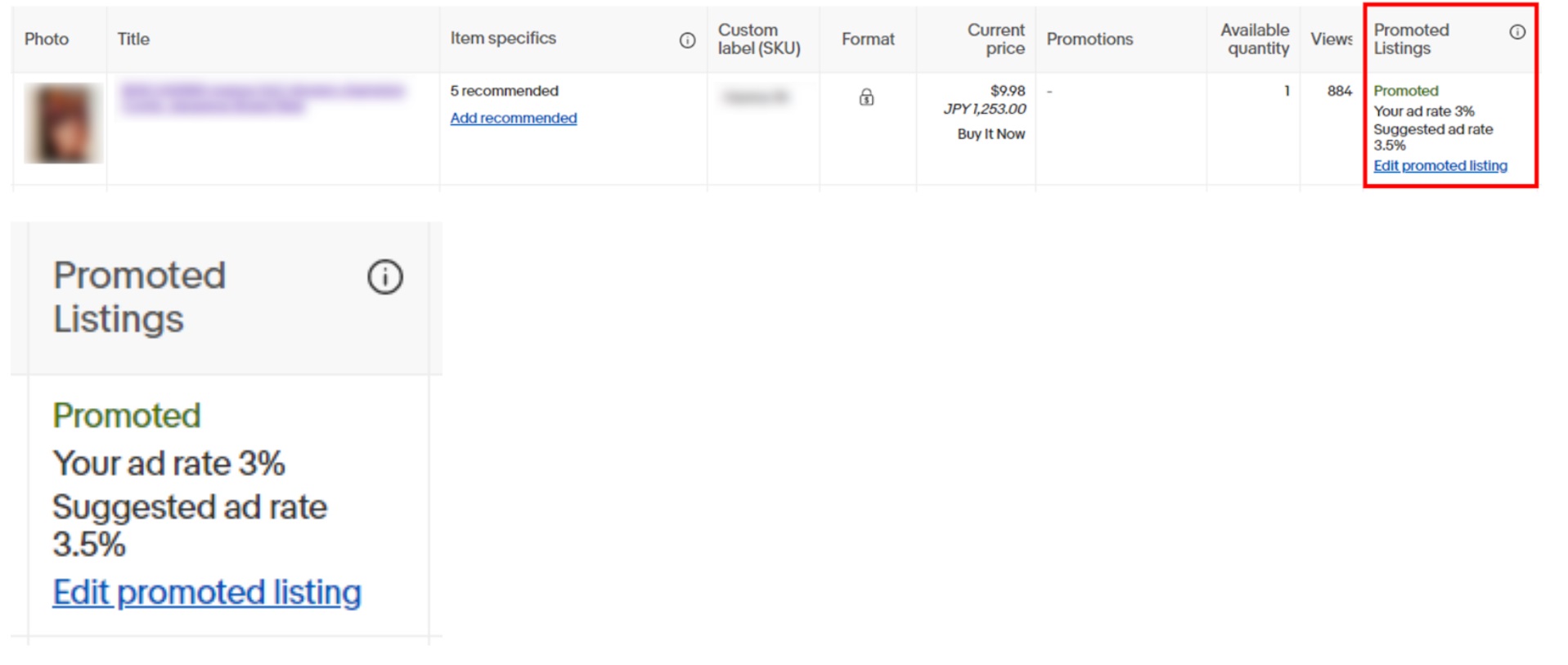Image resolution: width=1568 pixels, height=665 pixels.
Task: Select the Promotions column header
Action: (1090, 39)
